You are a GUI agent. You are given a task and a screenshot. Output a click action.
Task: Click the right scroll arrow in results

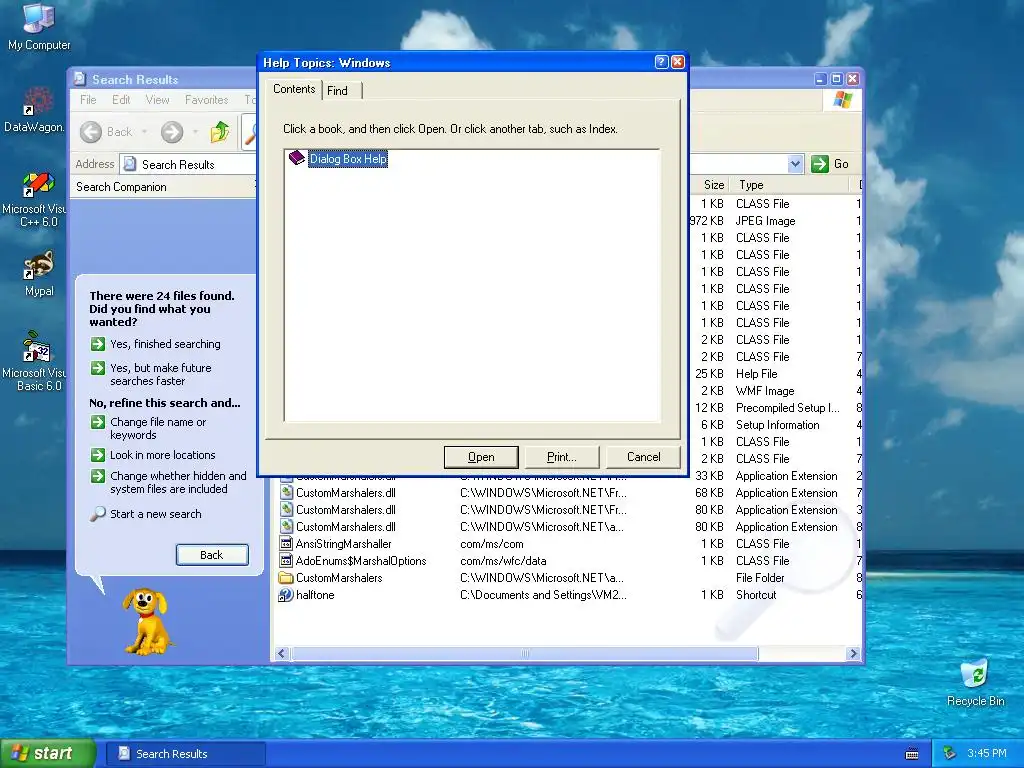point(853,654)
